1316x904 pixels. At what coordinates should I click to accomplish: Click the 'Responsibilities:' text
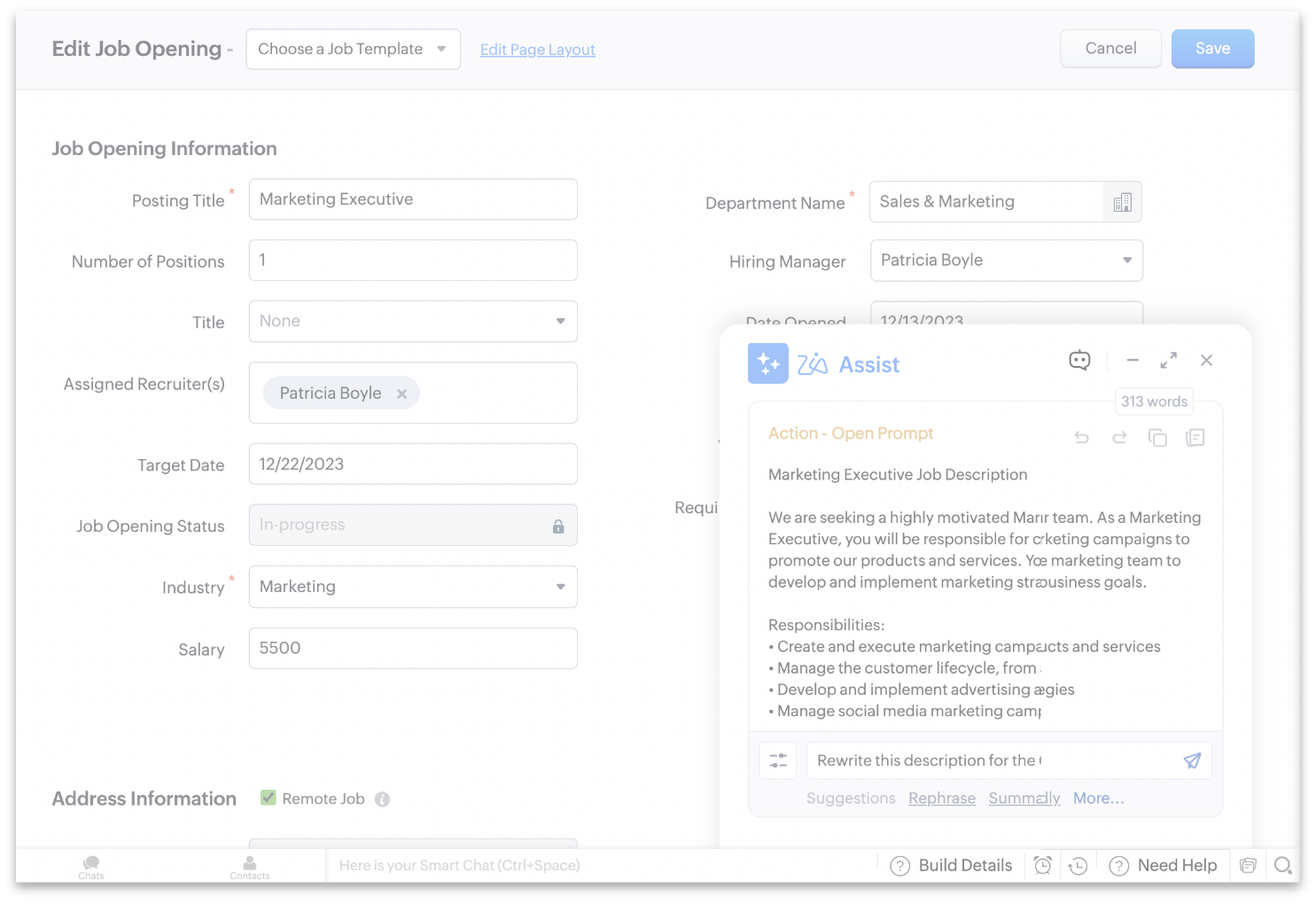click(826, 625)
